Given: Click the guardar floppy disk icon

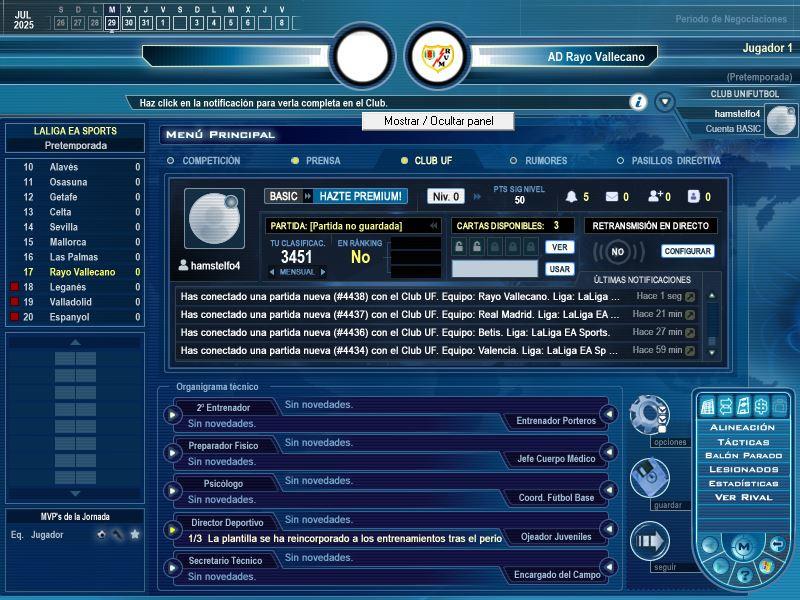Looking at the screenshot, I should coord(650,478).
